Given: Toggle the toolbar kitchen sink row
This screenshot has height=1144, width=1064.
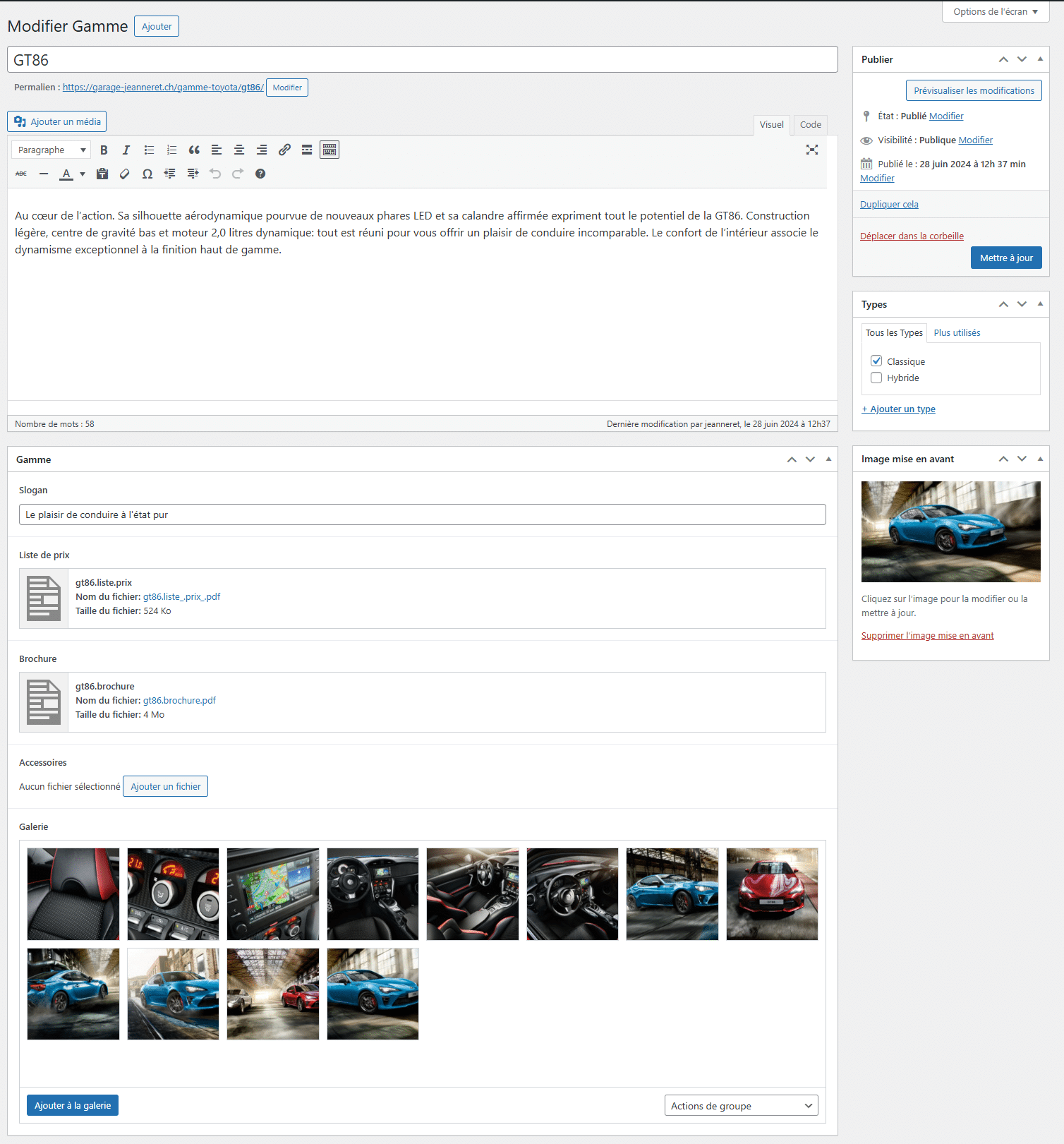Looking at the screenshot, I should (330, 150).
